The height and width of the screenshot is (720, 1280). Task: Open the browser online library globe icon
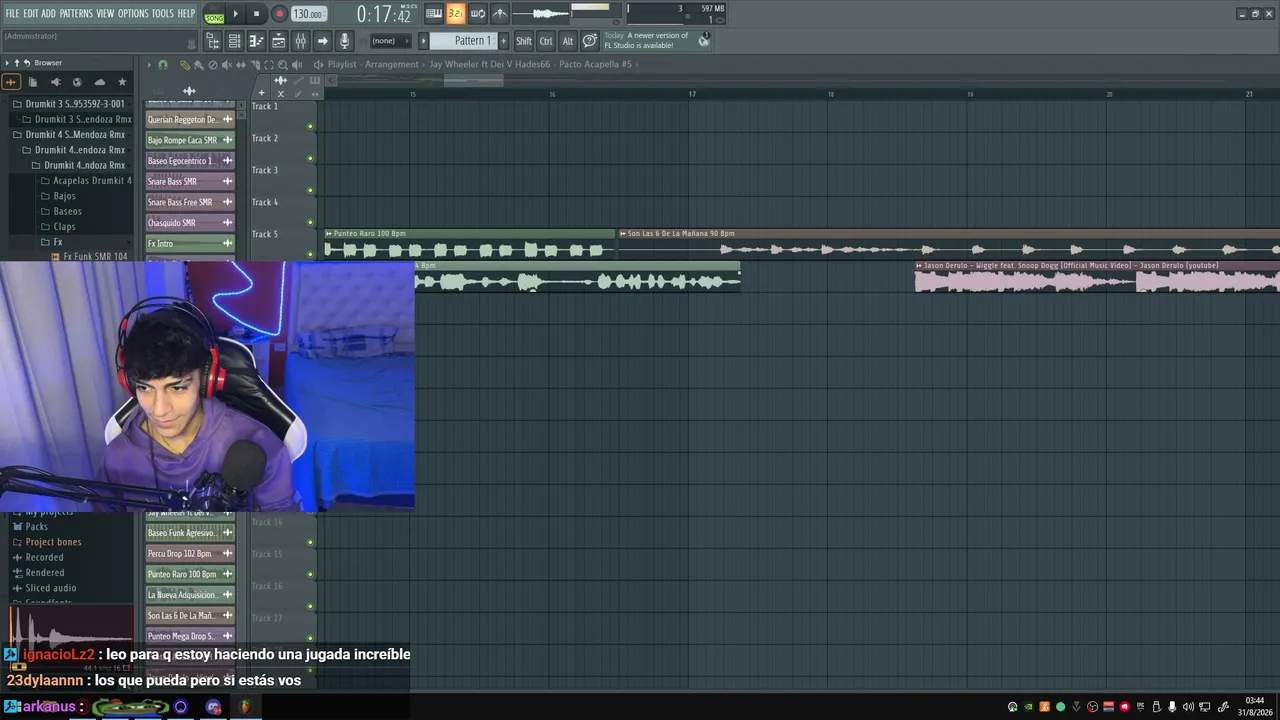point(77,82)
